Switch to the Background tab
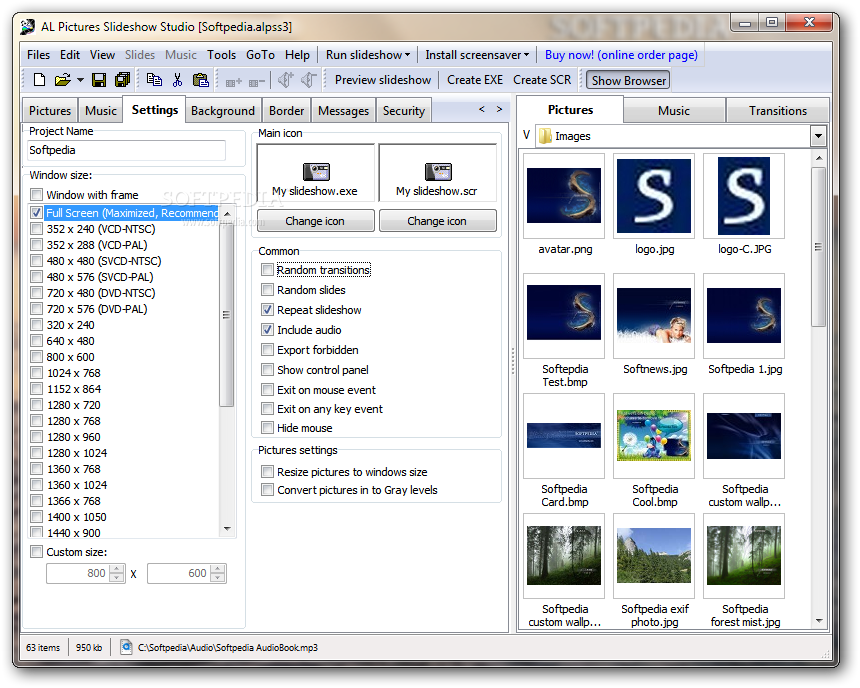Image resolution: width=860 pixels, height=688 pixels. point(223,110)
